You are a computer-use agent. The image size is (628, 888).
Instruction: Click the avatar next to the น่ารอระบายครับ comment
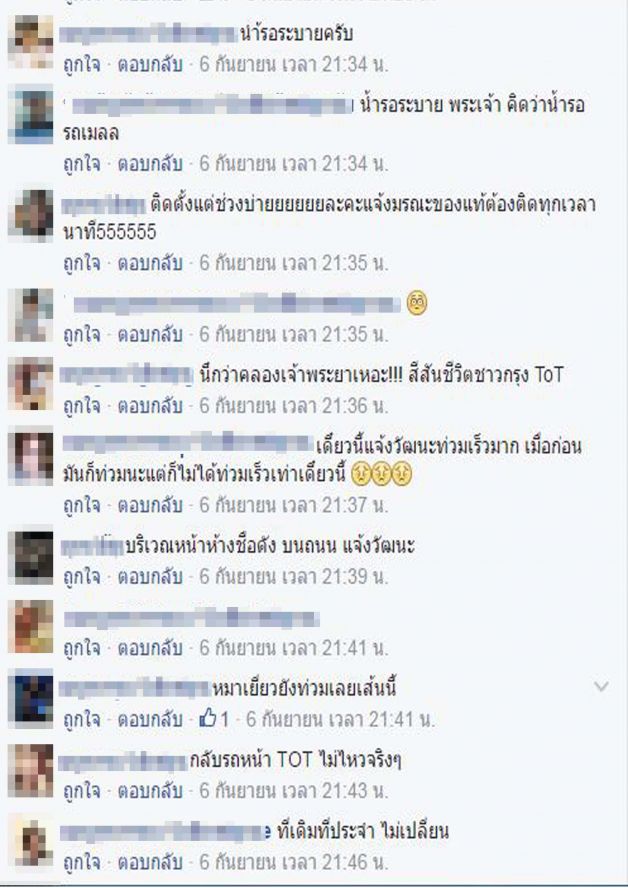[x=31, y=41]
